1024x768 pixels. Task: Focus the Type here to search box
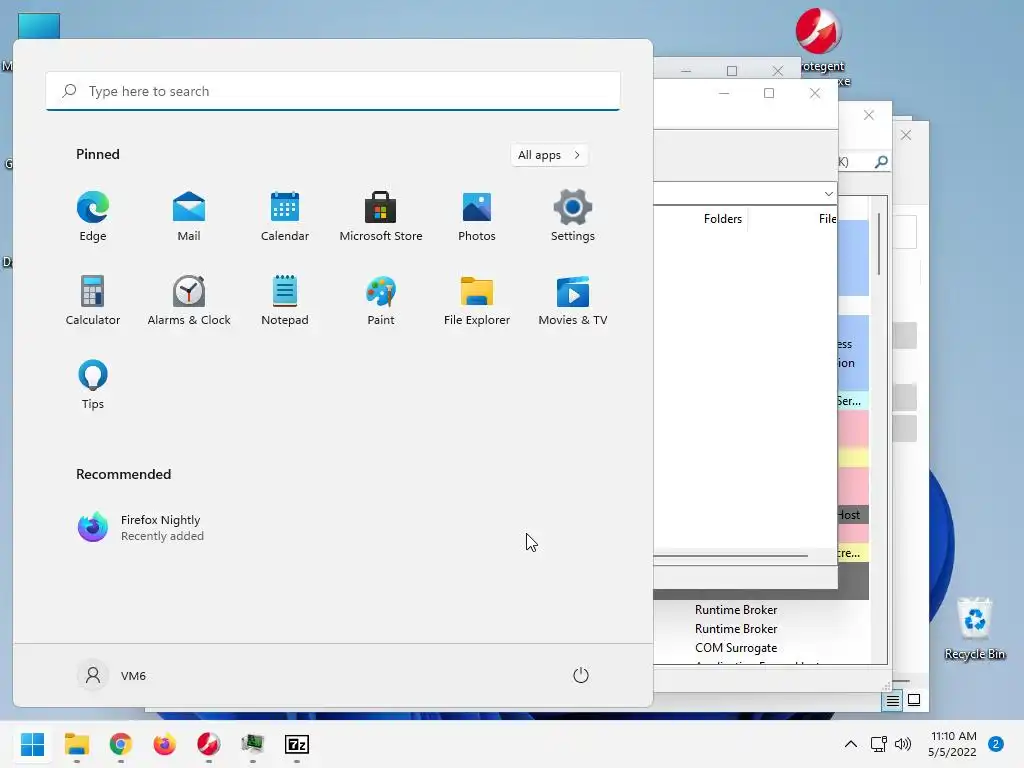[333, 91]
